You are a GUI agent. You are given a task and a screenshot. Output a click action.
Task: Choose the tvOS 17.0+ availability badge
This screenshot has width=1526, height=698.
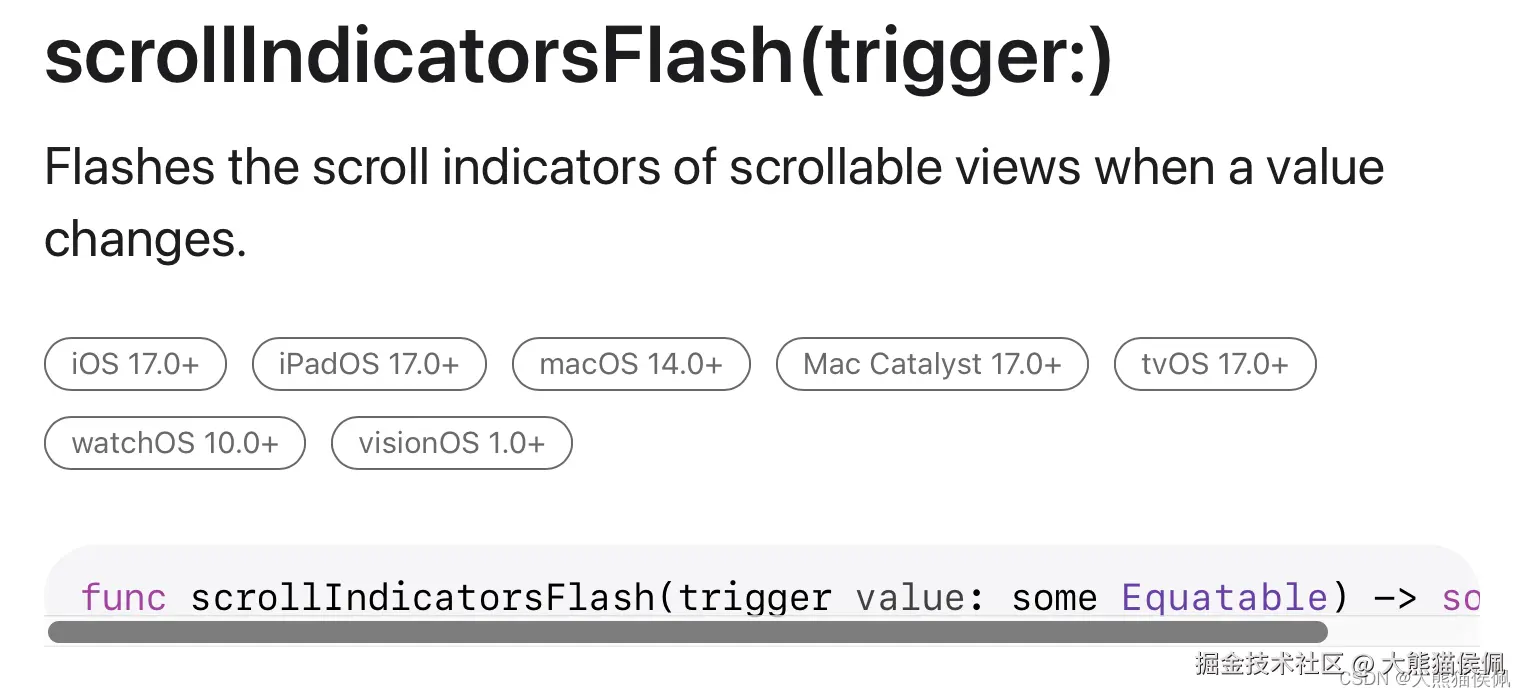(x=1214, y=364)
